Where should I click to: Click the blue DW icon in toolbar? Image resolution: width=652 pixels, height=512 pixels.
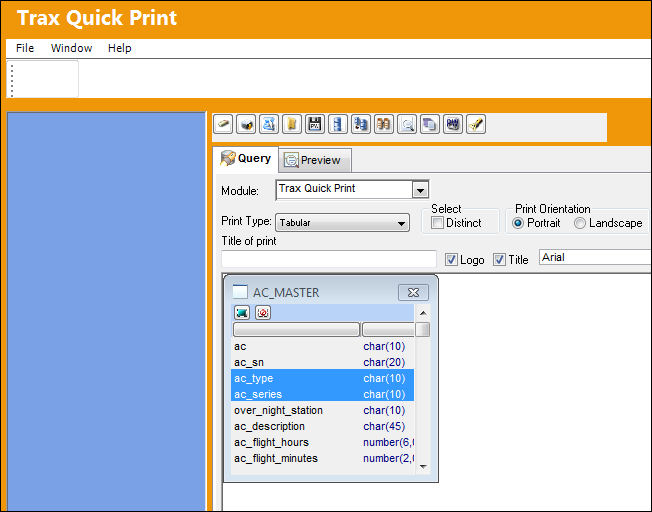click(x=452, y=124)
